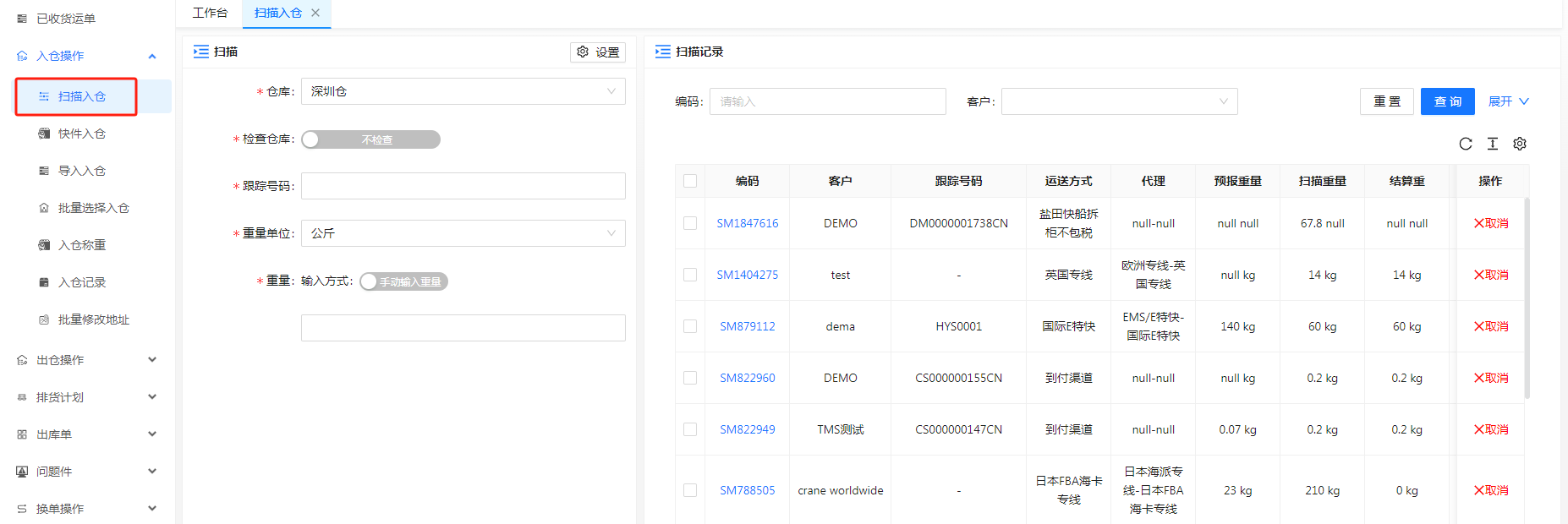This screenshot has width=1568, height=524.
Task: Click the refresh icon above the table
Action: (1466, 144)
